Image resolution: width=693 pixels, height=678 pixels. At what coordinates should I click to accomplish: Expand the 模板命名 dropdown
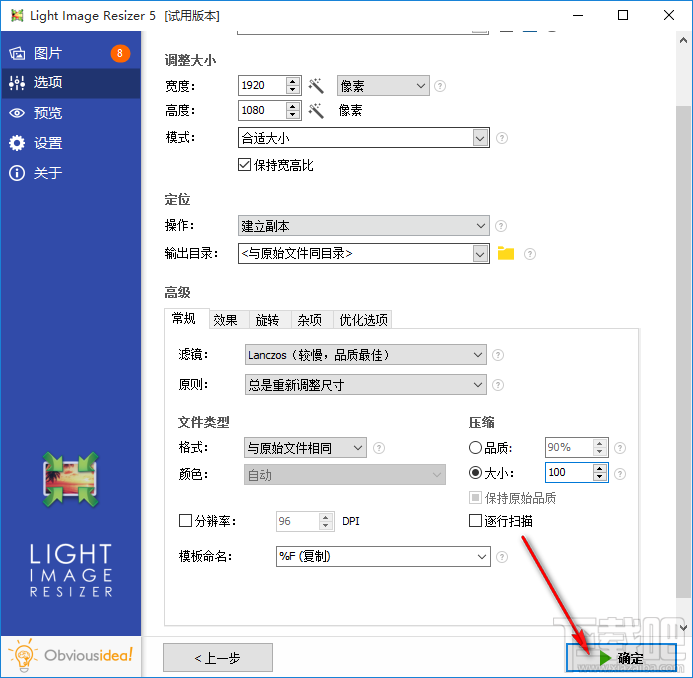(x=482, y=557)
